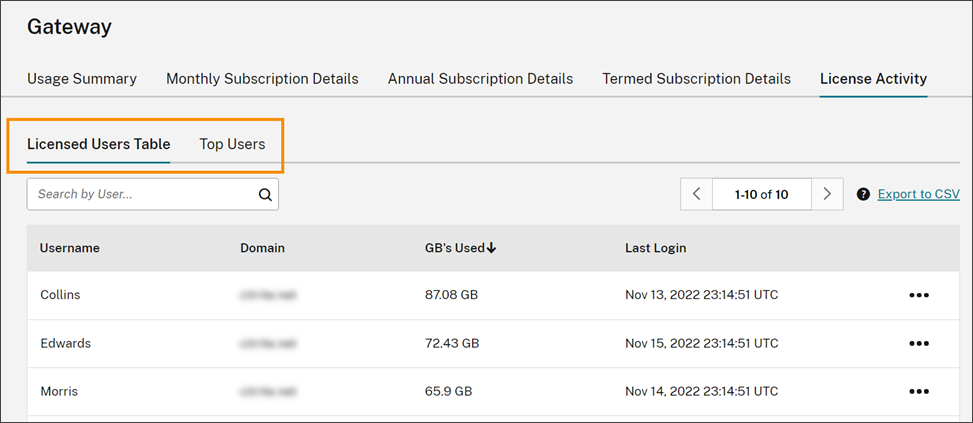Go to previous page arrow

696,194
